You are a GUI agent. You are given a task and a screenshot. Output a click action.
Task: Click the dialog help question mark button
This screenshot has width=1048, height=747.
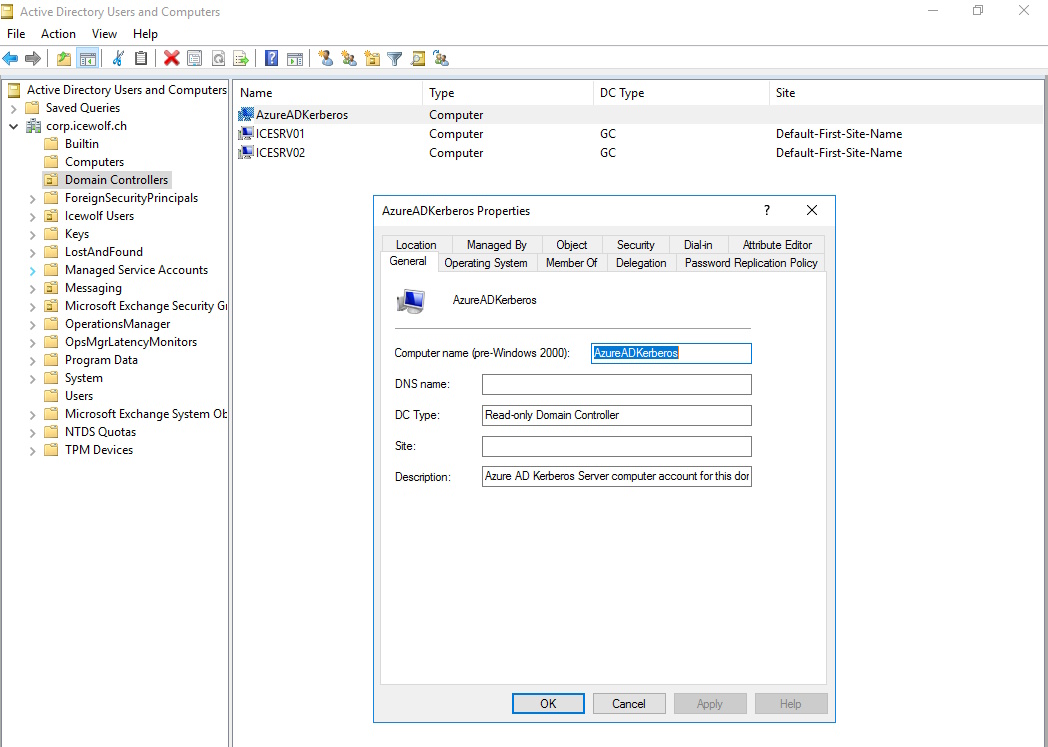[x=767, y=210]
